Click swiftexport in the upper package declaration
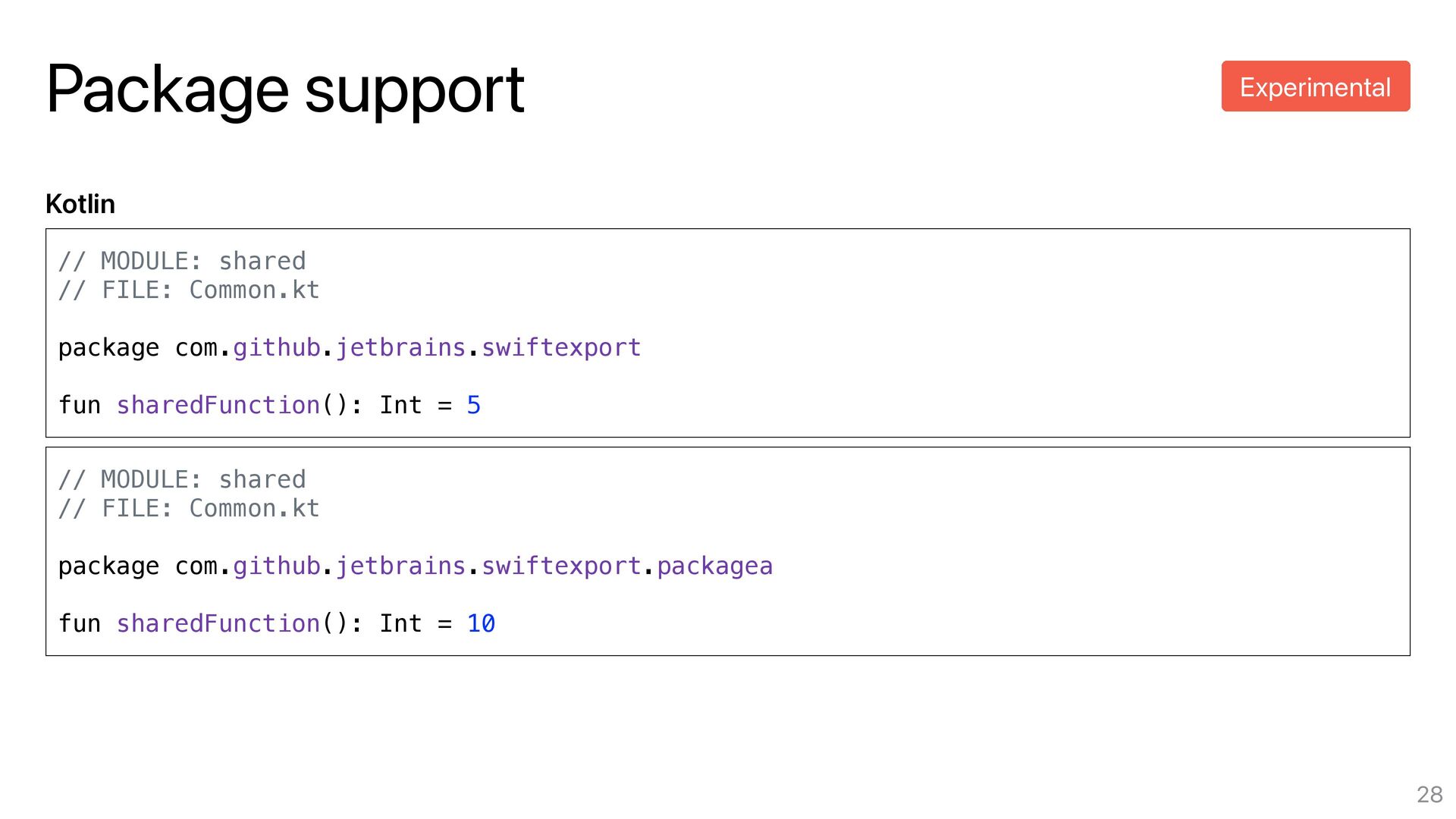 (561, 347)
